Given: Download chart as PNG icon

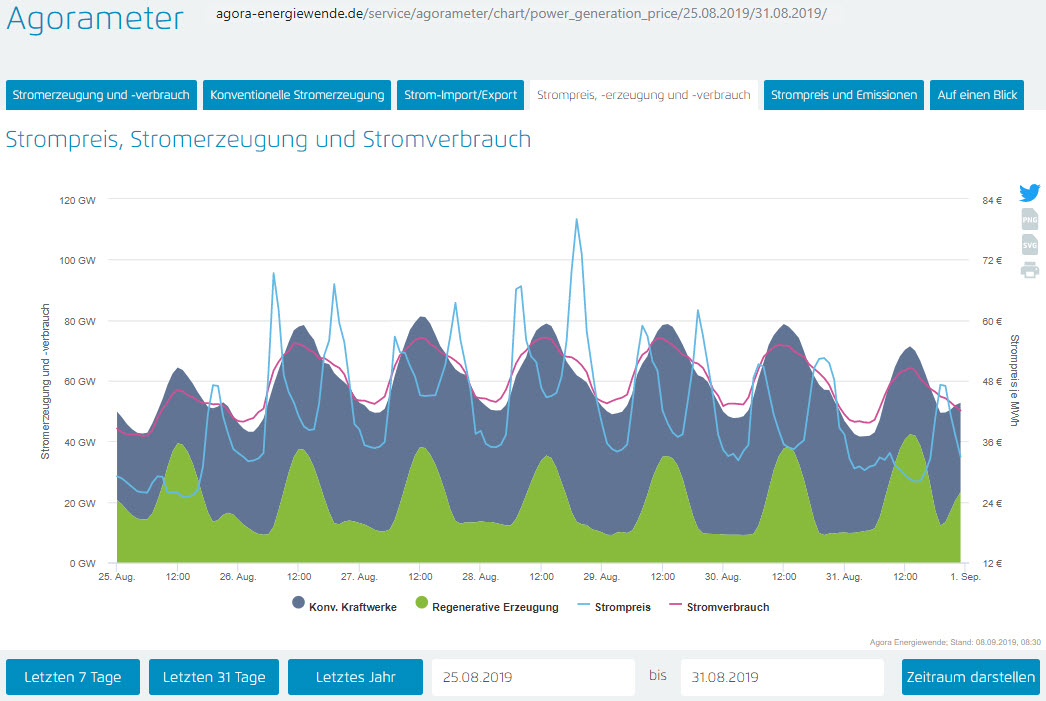Looking at the screenshot, I should click(x=1029, y=220).
